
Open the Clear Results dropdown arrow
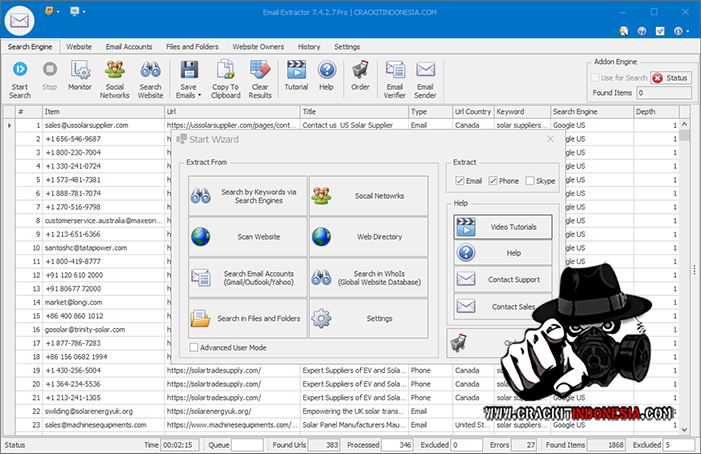click(x=260, y=96)
